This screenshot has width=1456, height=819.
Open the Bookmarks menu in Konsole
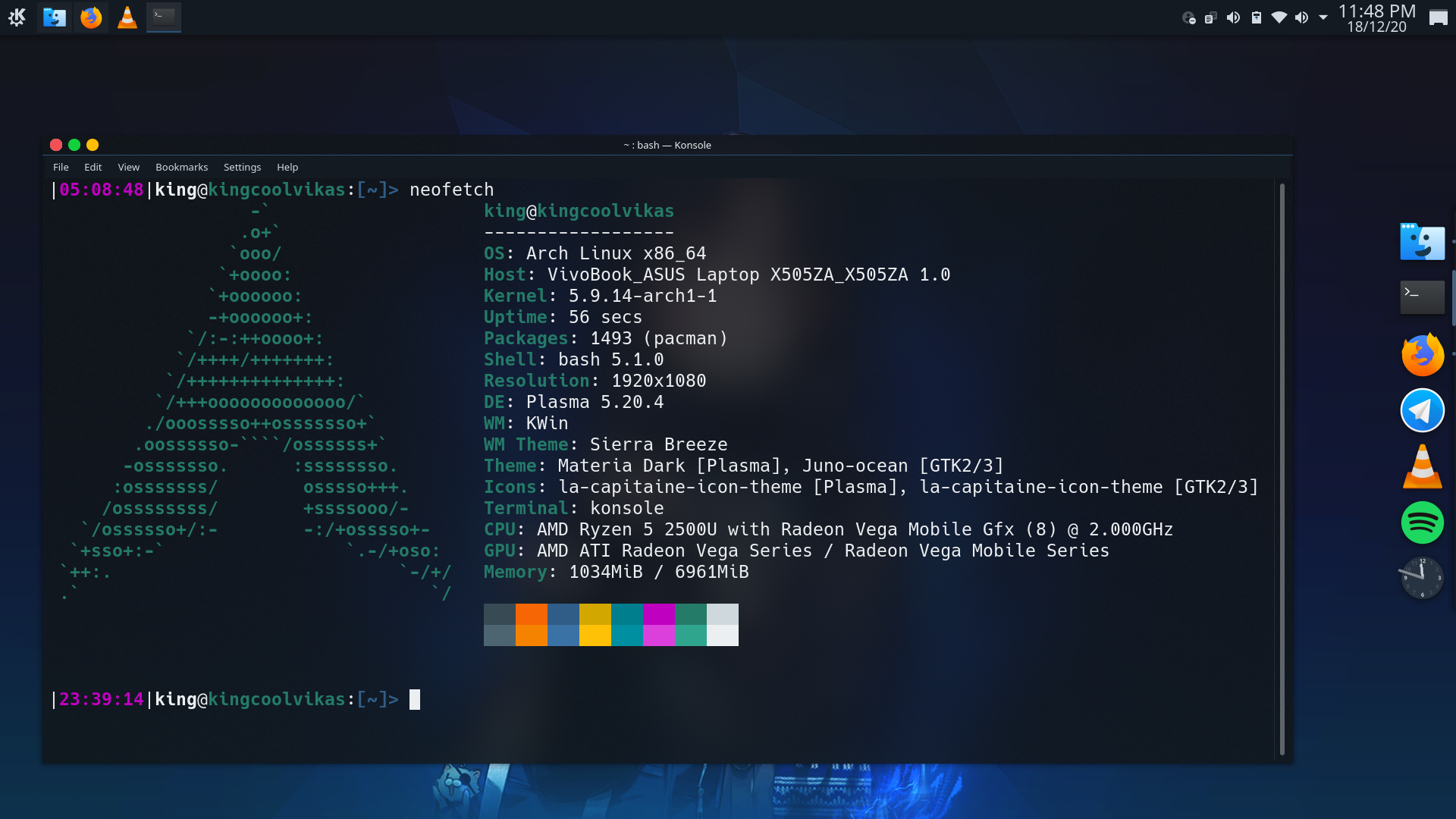[181, 167]
